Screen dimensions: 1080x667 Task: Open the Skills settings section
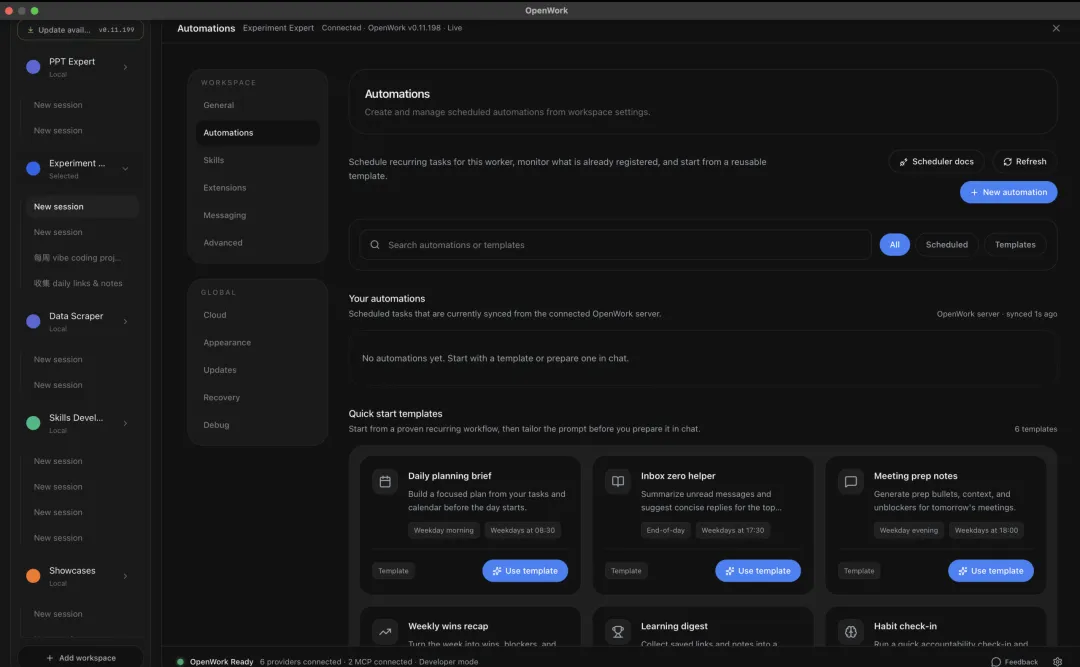(258, 160)
